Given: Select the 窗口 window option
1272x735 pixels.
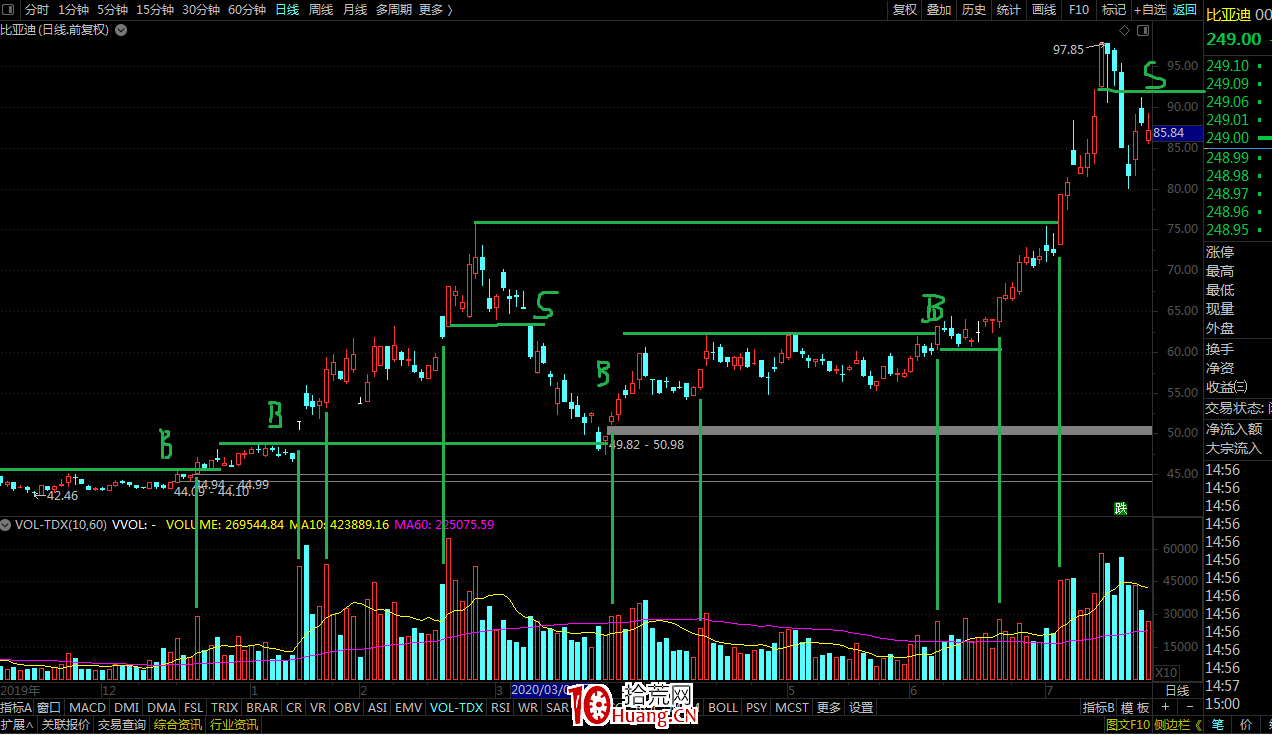Looking at the screenshot, I should 49,707.
